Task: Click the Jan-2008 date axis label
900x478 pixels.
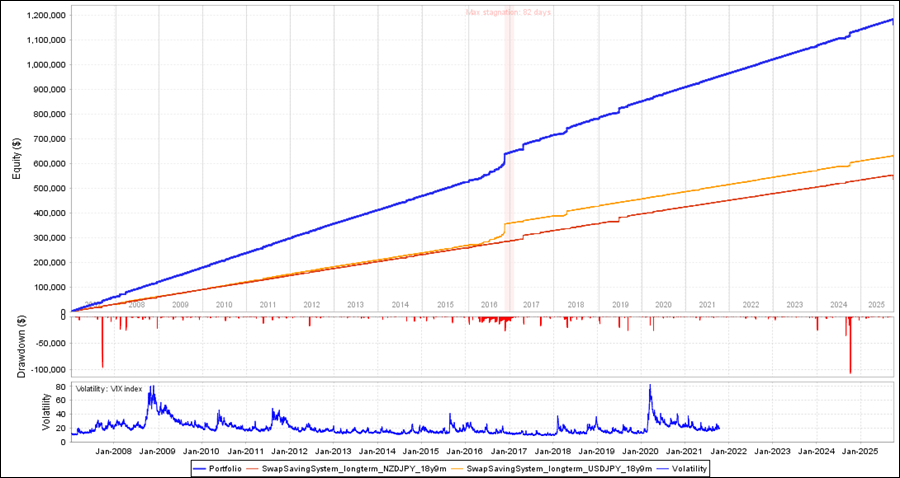Action: tap(114, 450)
